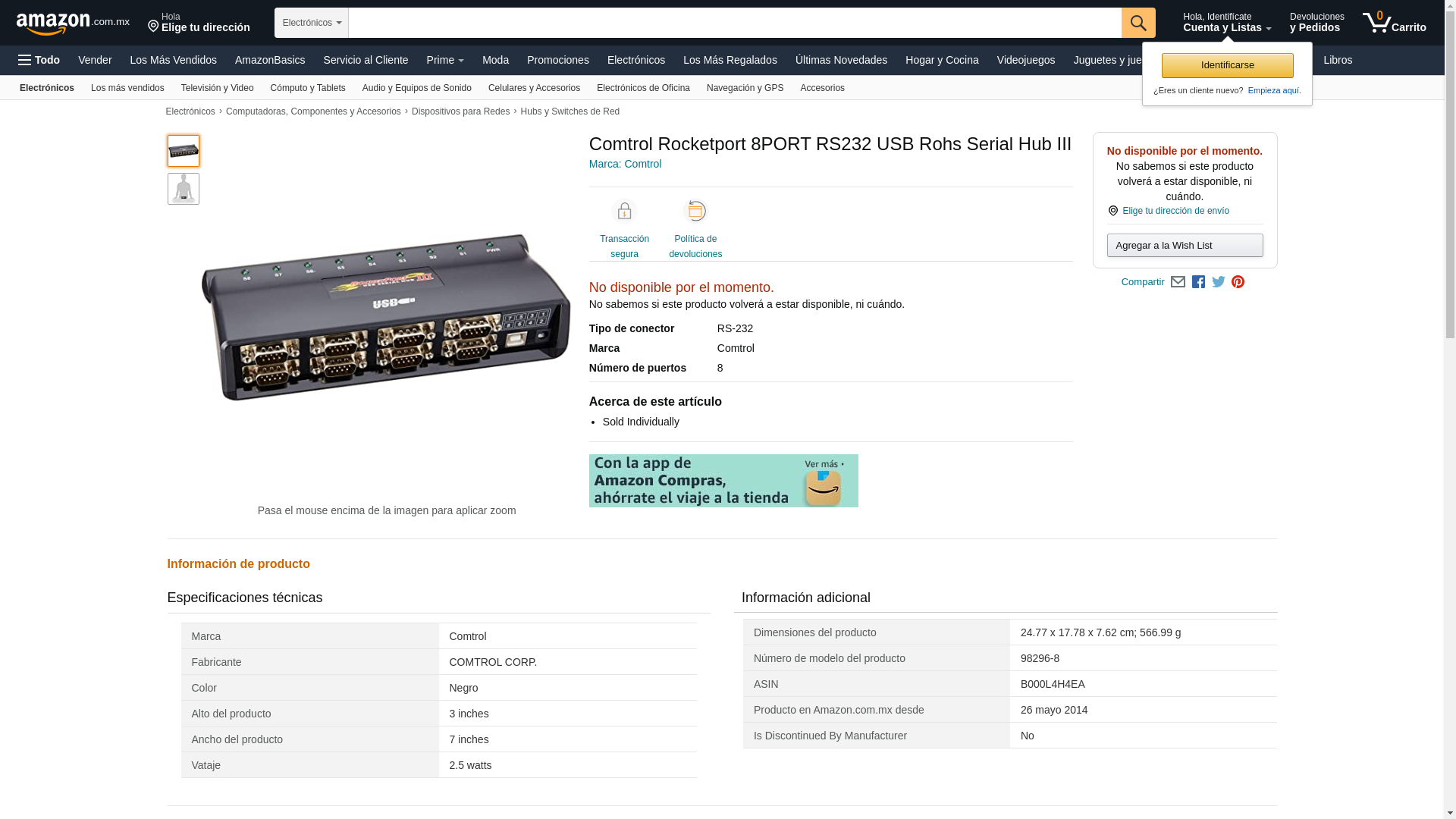Click inside the search text field
Image resolution: width=1456 pixels, height=819 pixels.
coord(734,23)
